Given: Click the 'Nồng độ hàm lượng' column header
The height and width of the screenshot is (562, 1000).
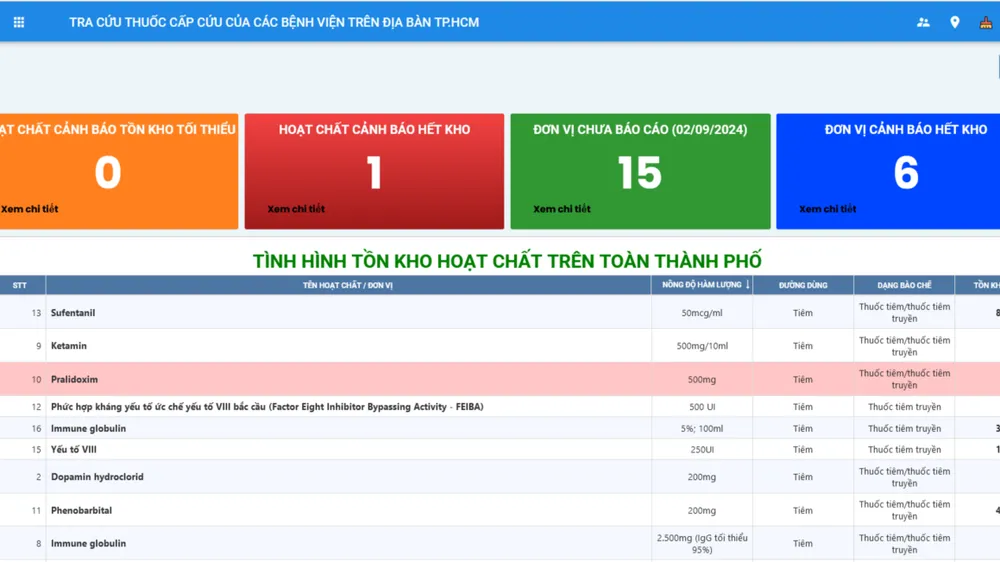Looking at the screenshot, I should (702, 285).
